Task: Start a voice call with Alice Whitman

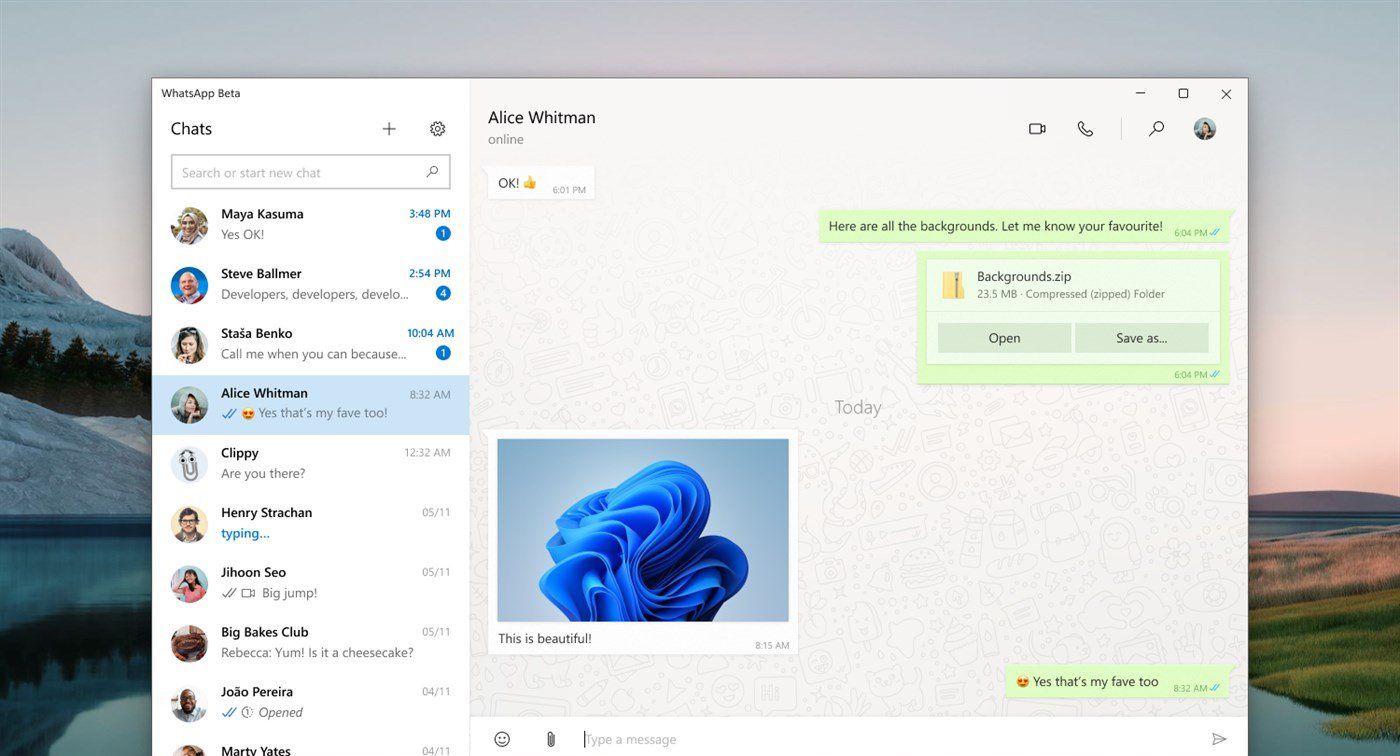Action: point(1086,128)
